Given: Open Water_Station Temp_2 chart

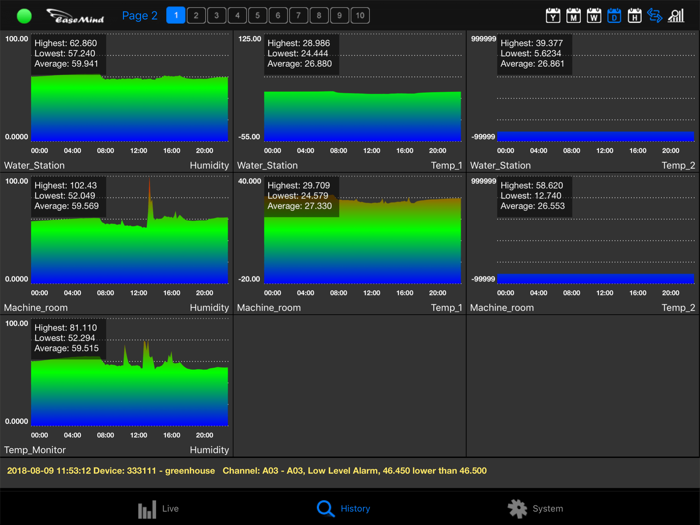Looking at the screenshot, I should 583,102.
